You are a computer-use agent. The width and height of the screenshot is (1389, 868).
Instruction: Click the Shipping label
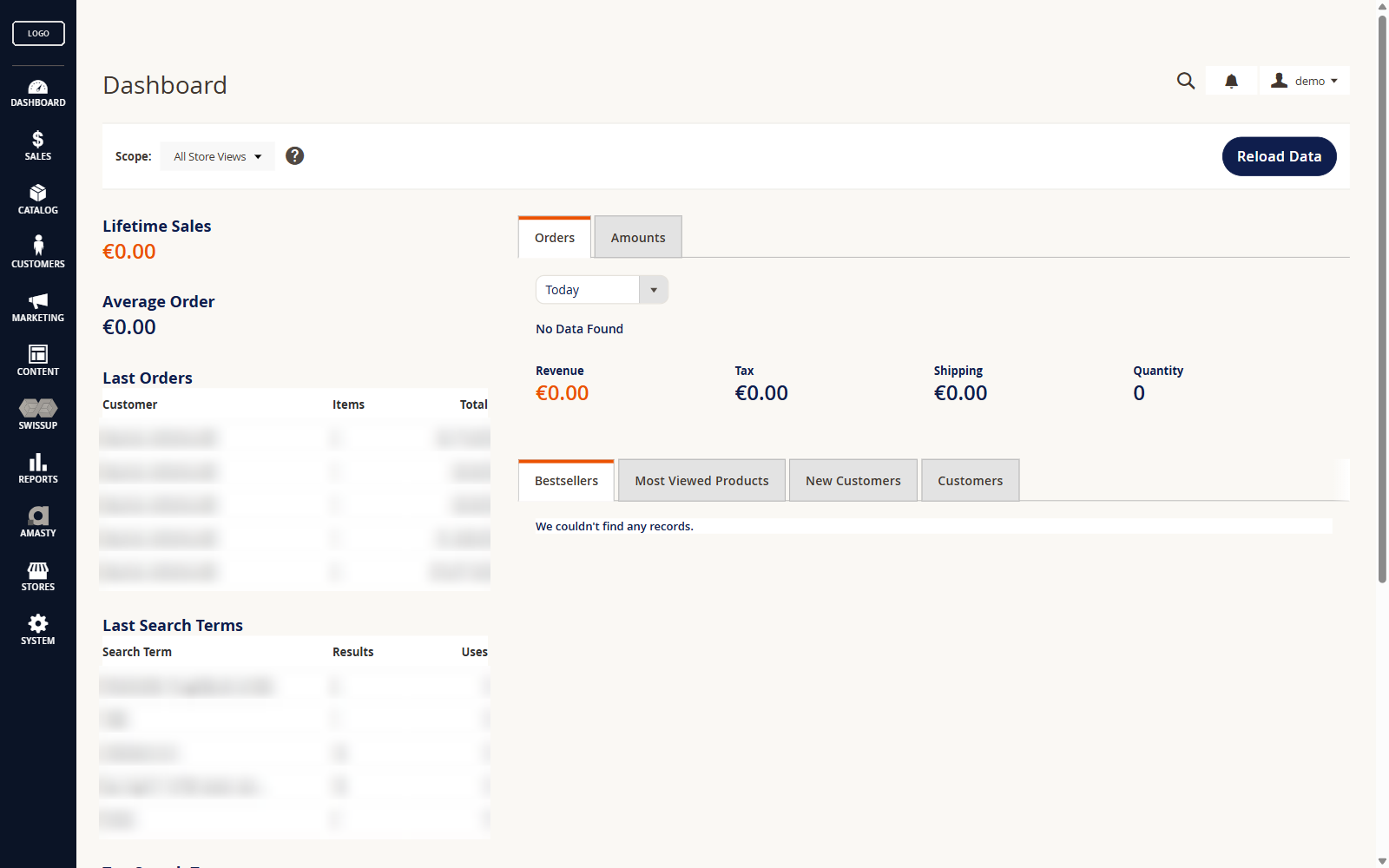pos(958,371)
